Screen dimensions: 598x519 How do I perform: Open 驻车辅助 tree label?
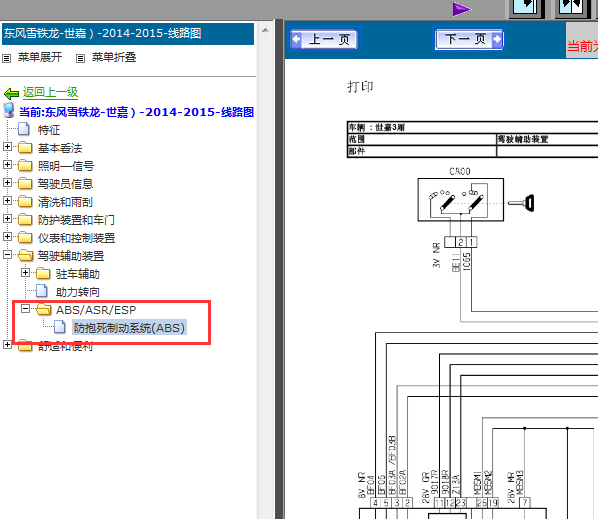click(x=78, y=274)
